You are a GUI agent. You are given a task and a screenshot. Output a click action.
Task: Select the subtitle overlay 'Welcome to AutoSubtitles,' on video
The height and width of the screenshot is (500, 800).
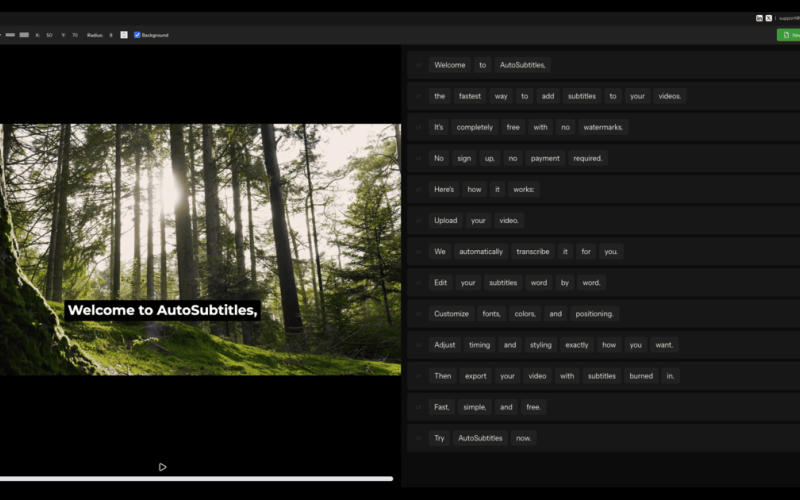coord(162,310)
